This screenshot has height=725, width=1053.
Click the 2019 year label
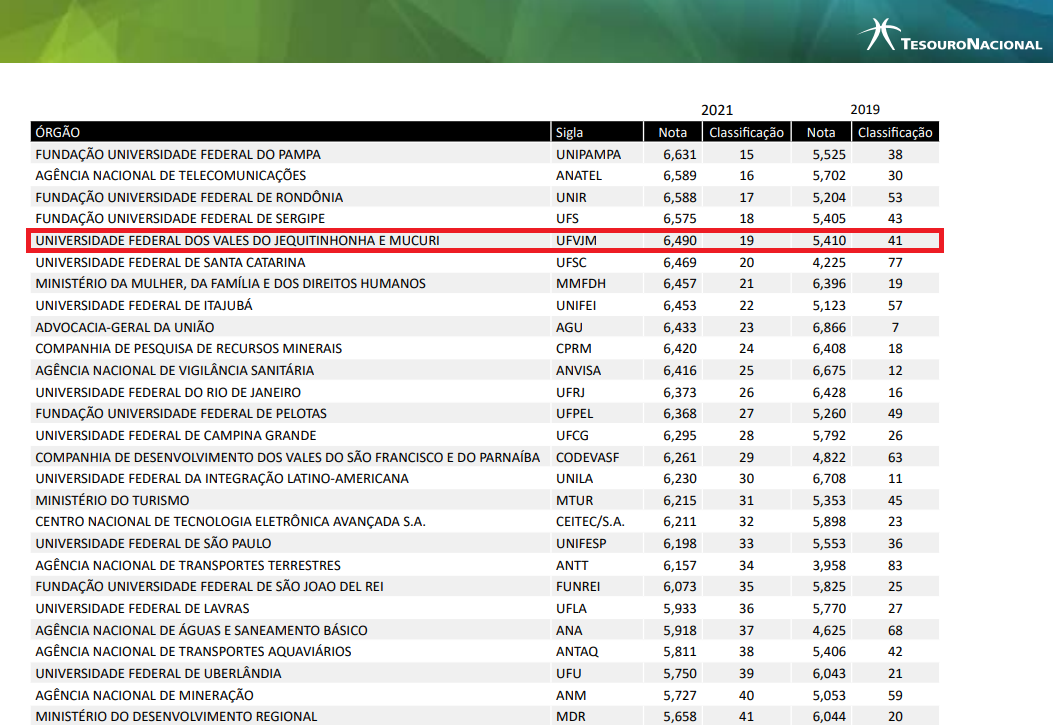[x=865, y=110]
